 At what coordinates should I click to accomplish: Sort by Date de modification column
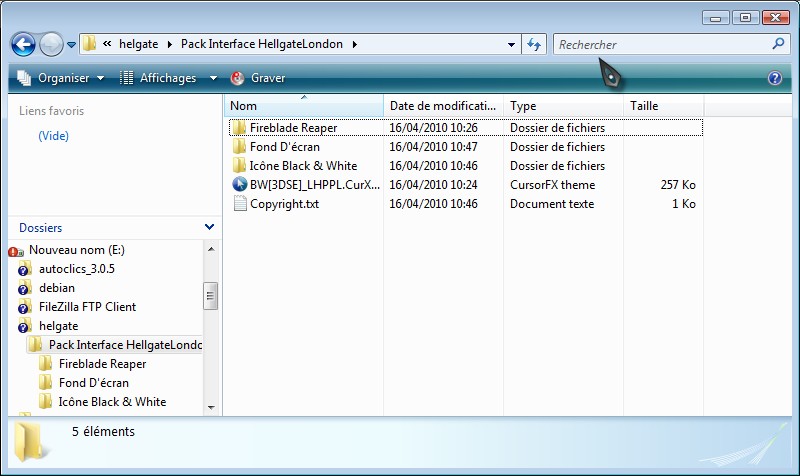point(443,106)
